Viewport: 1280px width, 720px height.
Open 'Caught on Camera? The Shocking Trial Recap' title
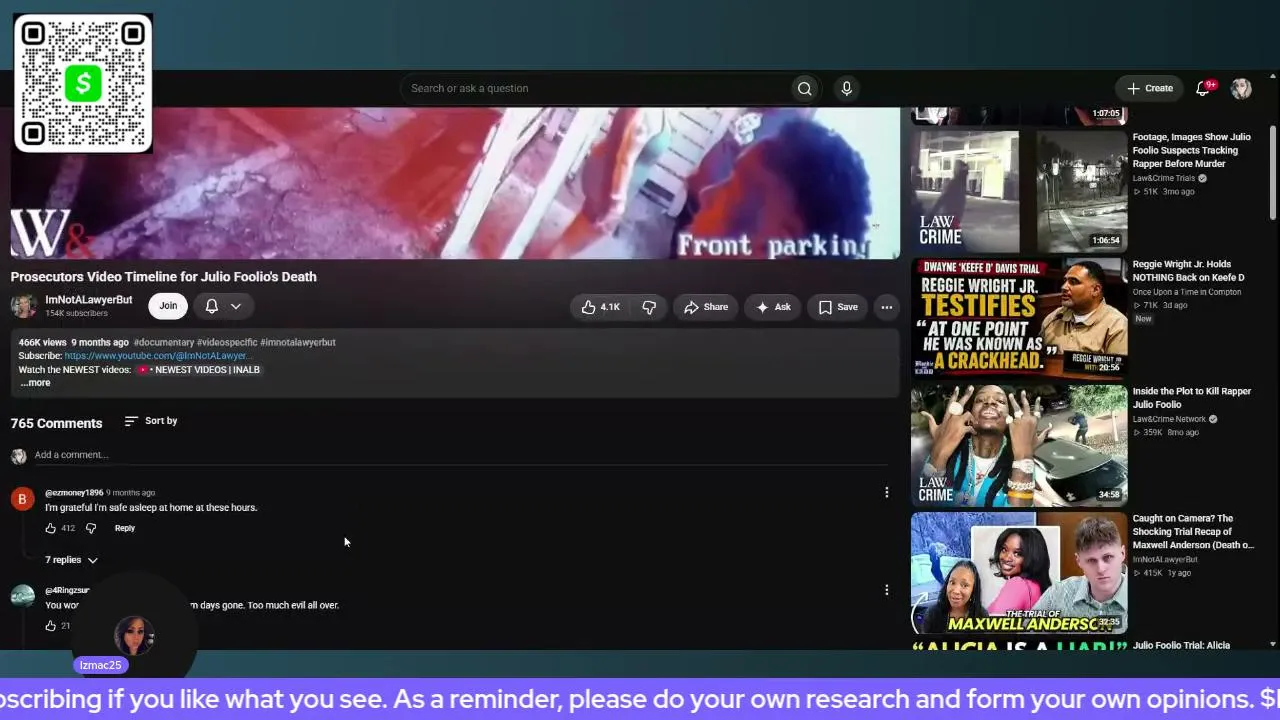click(x=1193, y=532)
